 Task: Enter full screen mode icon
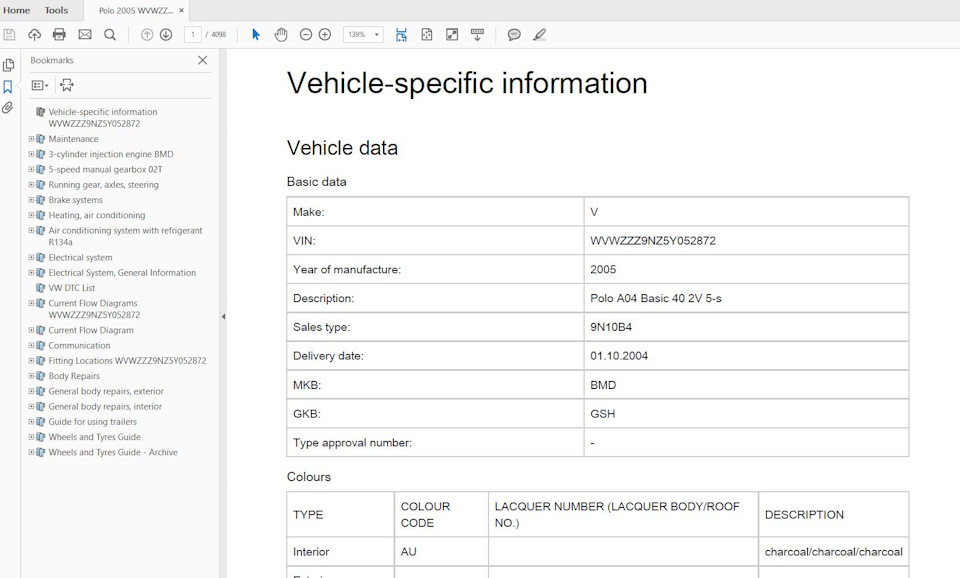click(452, 35)
